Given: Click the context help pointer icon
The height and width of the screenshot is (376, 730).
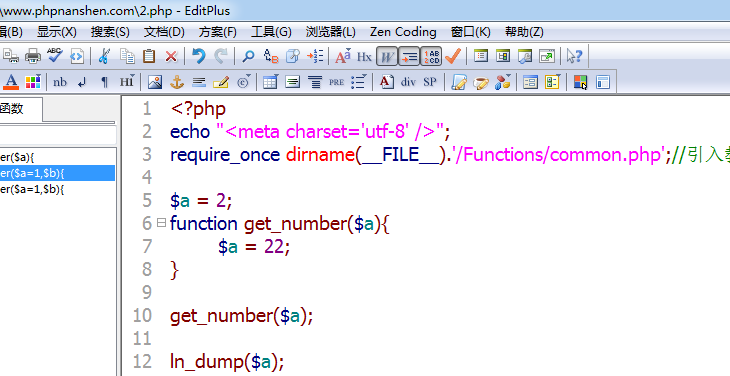Looking at the screenshot, I should 575,56.
